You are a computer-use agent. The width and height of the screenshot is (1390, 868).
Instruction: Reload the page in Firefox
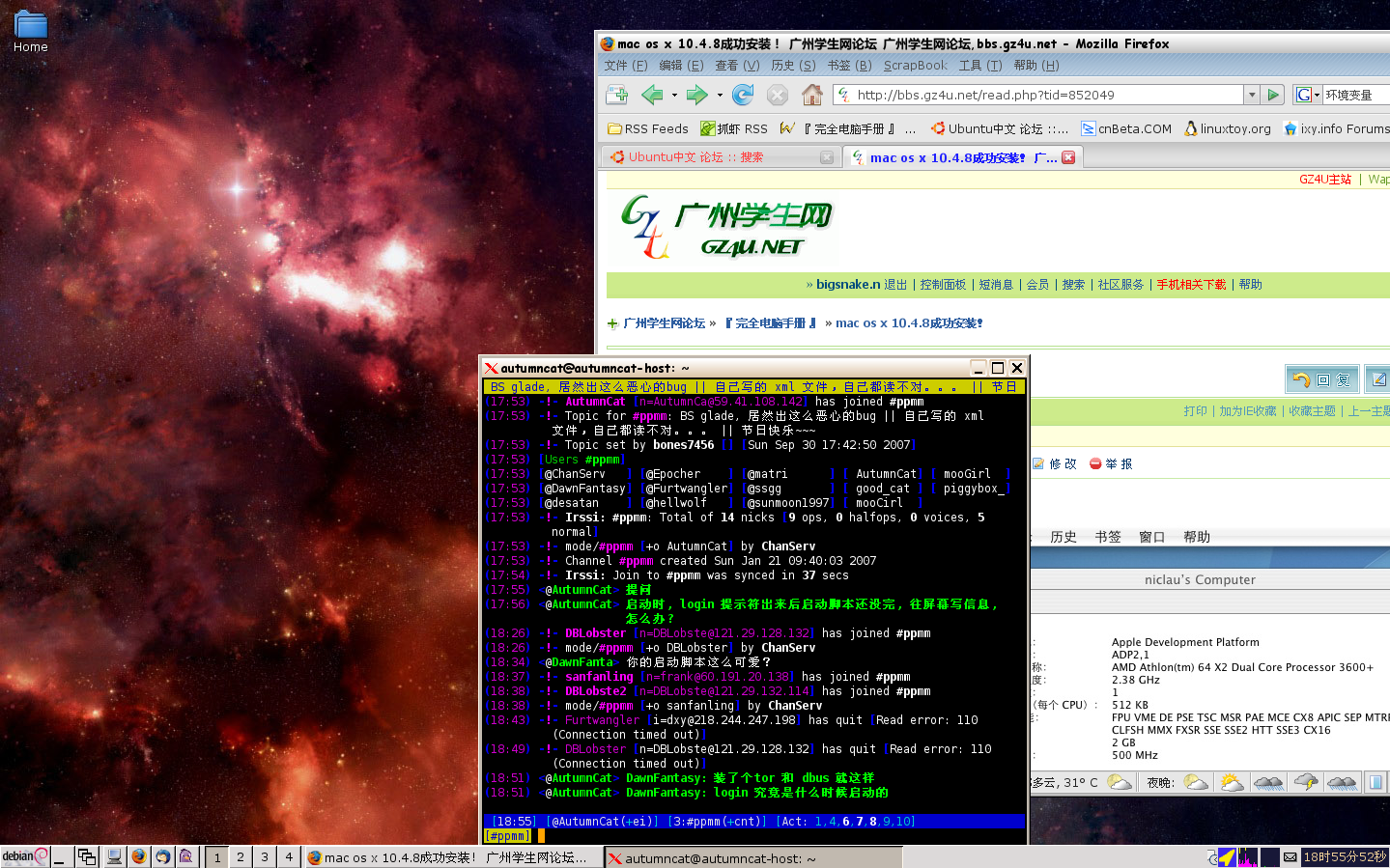[x=743, y=95]
